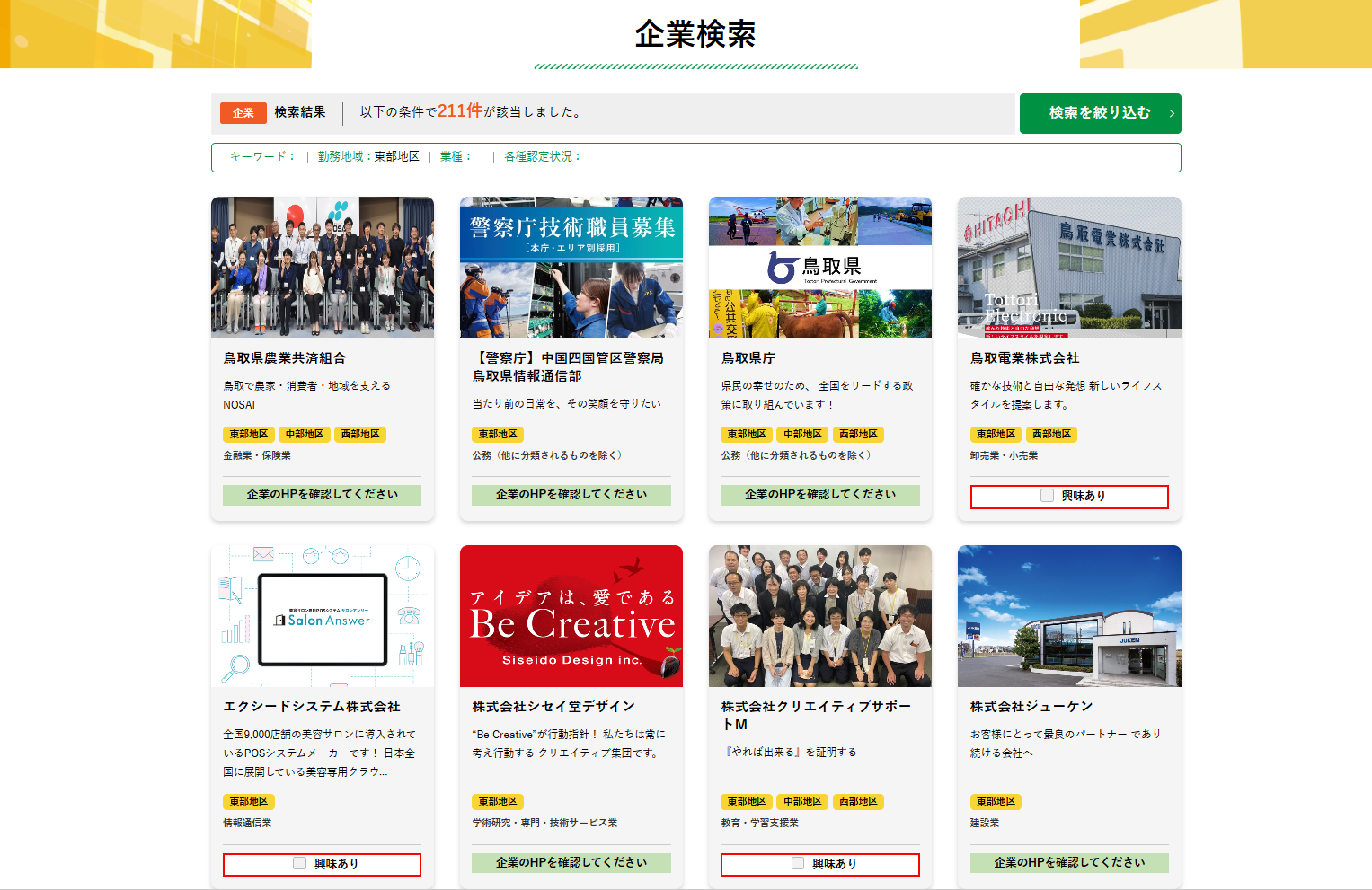
Task: Mark 興味あり on 株式会社クリエイティブサポートM
Action: (x=798, y=863)
